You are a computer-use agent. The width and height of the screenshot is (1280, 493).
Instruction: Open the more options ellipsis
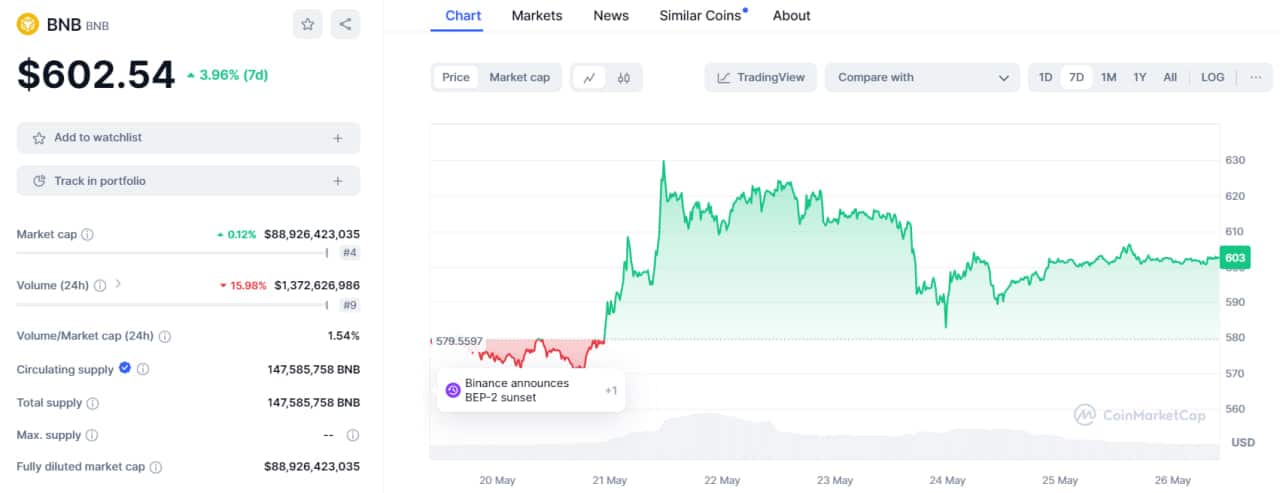(x=1256, y=77)
